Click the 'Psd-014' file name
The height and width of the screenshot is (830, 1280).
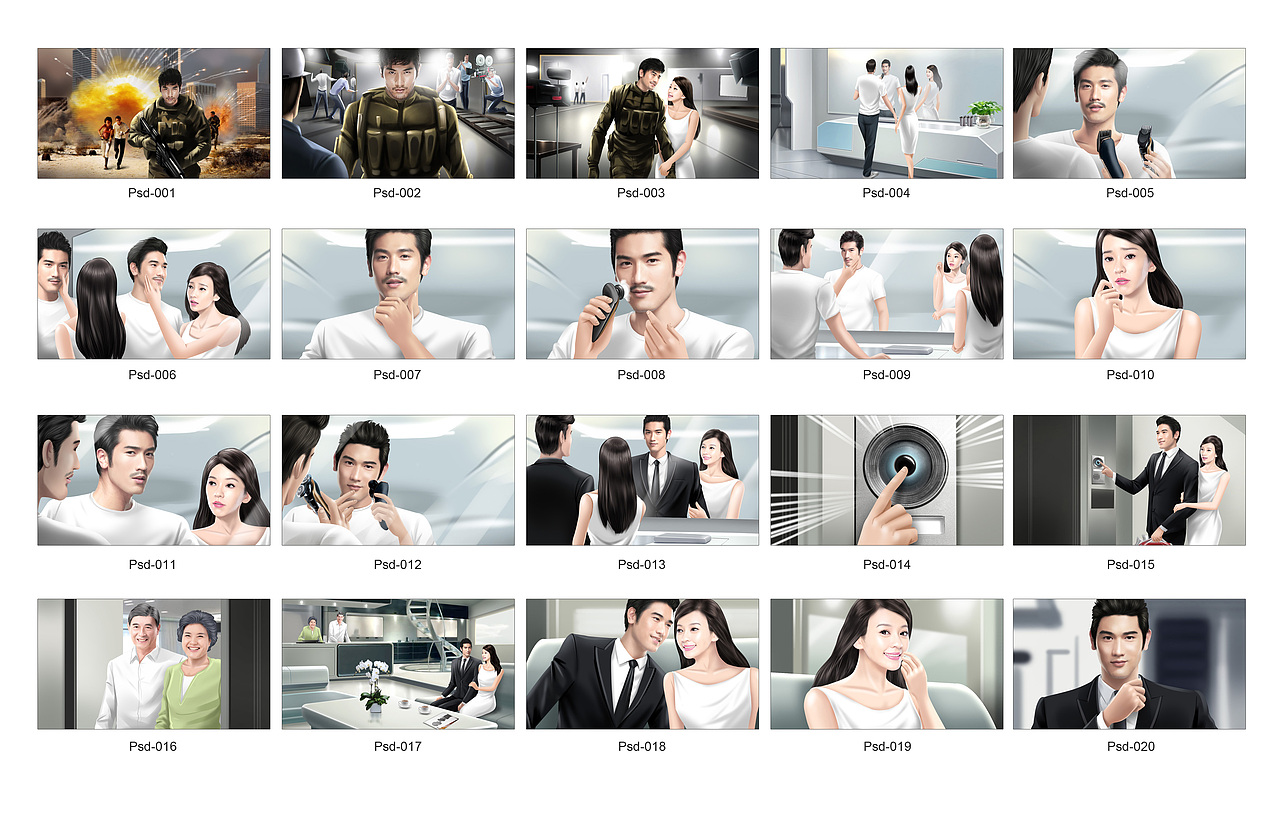(x=887, y=565)
